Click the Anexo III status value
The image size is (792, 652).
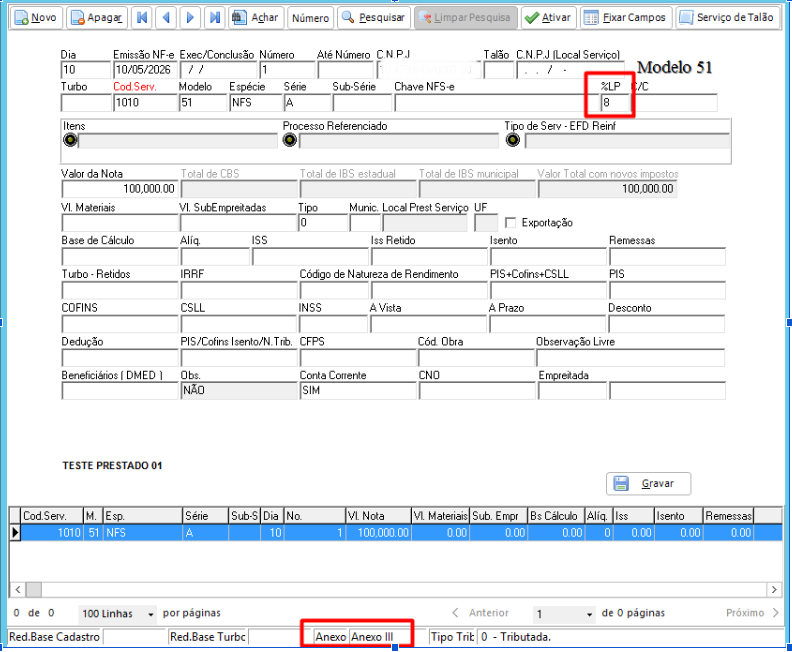(x=381, y=637)
